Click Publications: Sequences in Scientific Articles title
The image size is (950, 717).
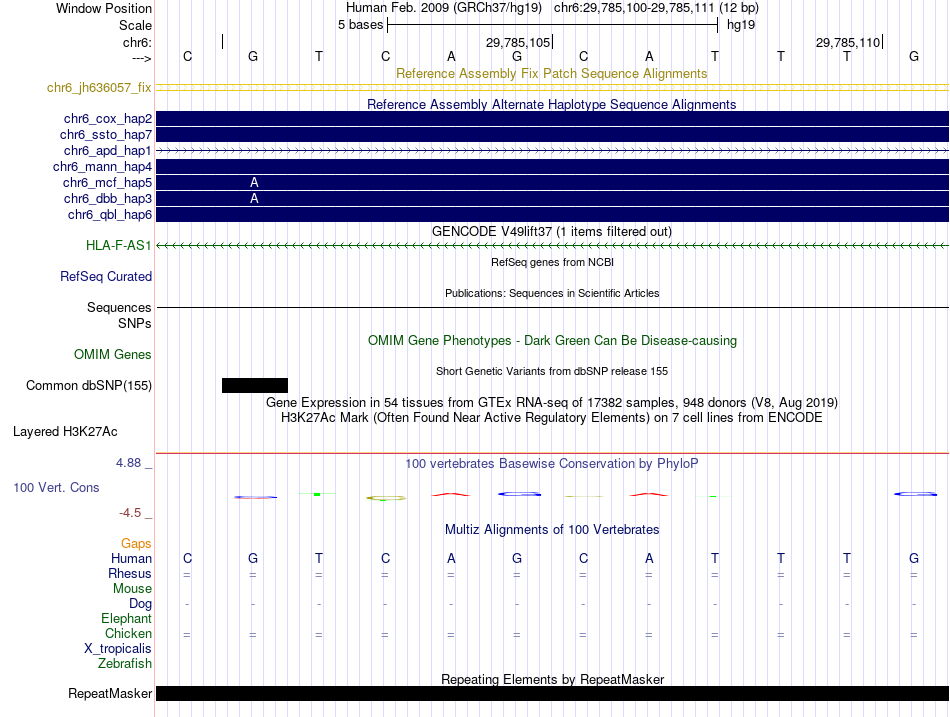coord(552,293)
